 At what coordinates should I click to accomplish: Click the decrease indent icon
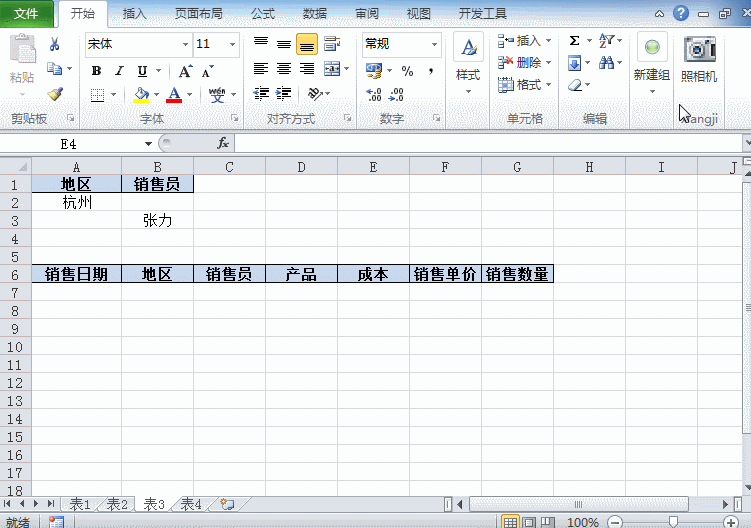pyautogui.click(x=261, y=93)
